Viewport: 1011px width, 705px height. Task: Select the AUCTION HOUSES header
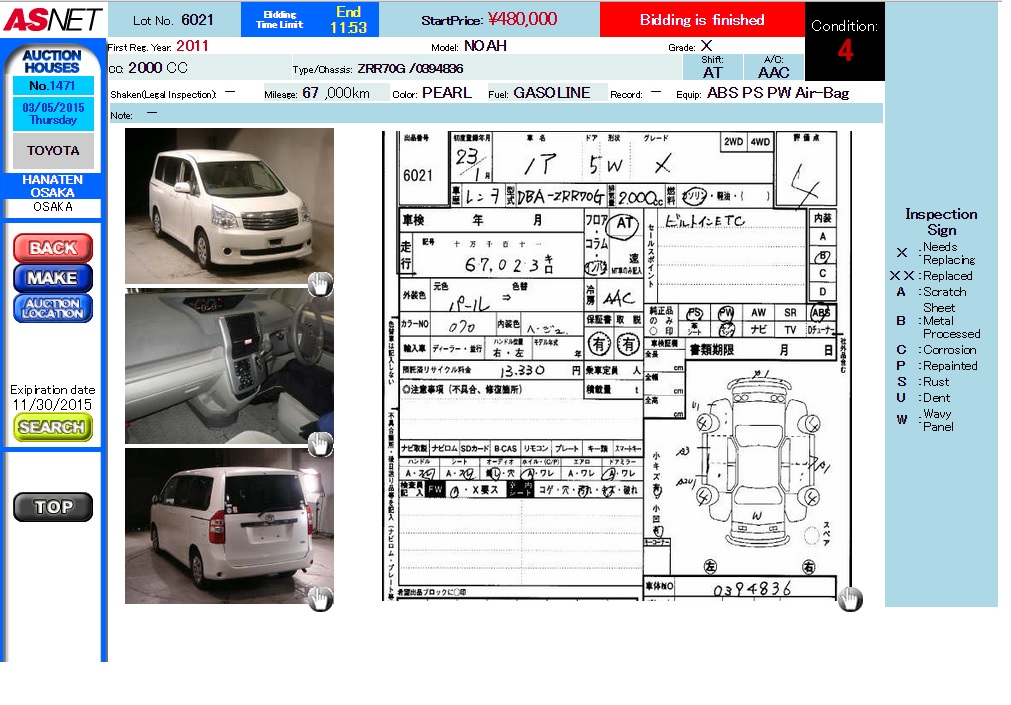(x=51, y=62)
